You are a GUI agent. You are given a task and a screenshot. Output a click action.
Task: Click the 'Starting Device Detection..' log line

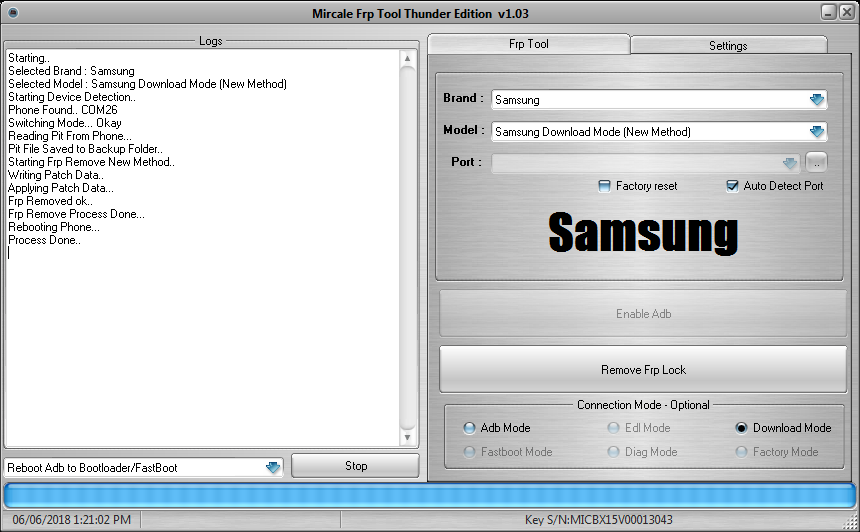(72, 97)
